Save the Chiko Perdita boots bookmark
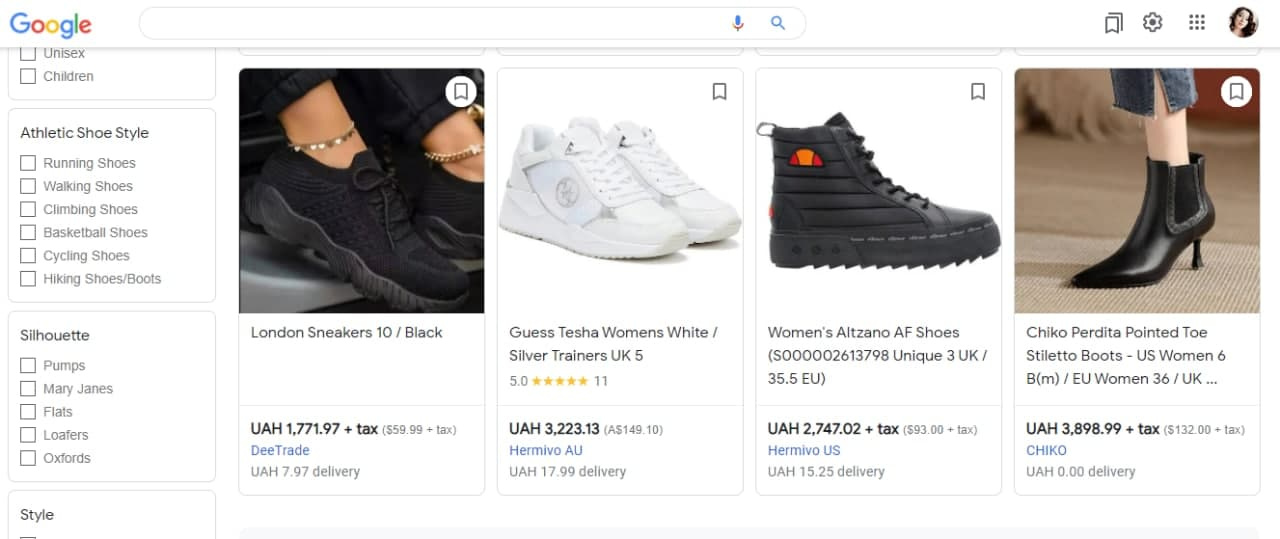This screenshot has height=539, width=1280. 1236,92
